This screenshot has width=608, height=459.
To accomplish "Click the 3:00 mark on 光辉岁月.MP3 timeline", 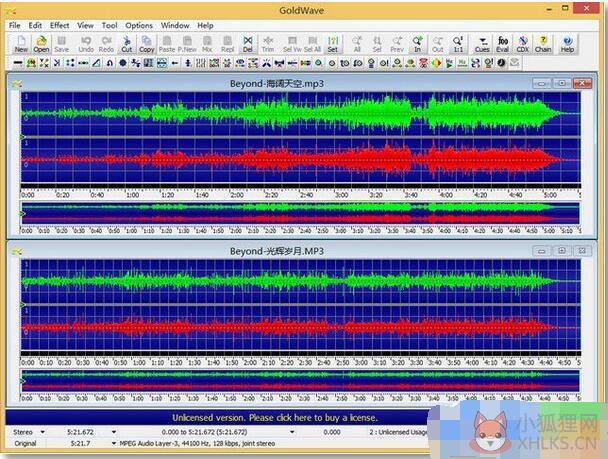I will pos(361,363).
